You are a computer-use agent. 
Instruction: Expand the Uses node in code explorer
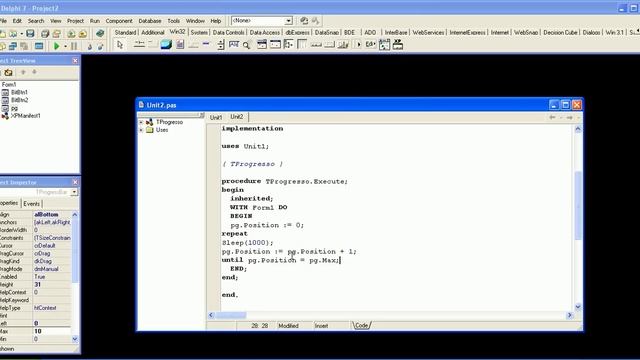pyautogui.click(x=141, y=130)
